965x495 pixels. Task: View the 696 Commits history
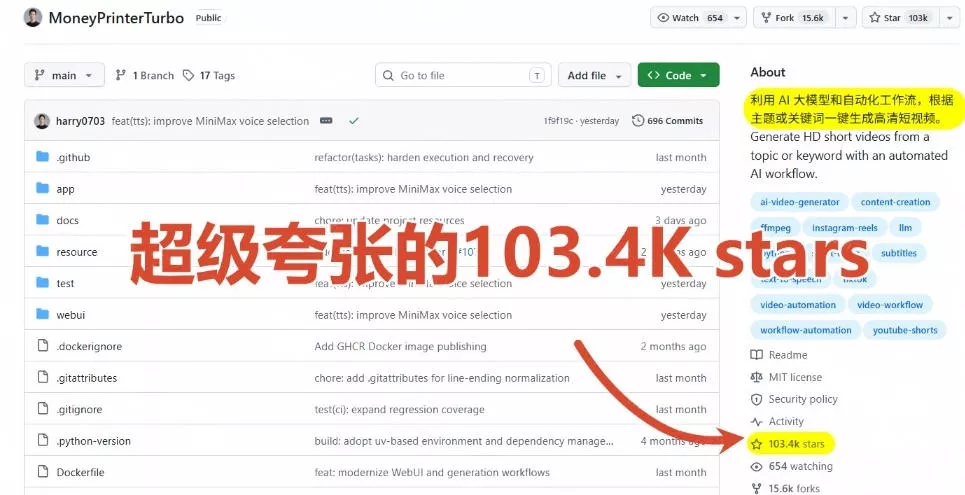tap(668, 121)
